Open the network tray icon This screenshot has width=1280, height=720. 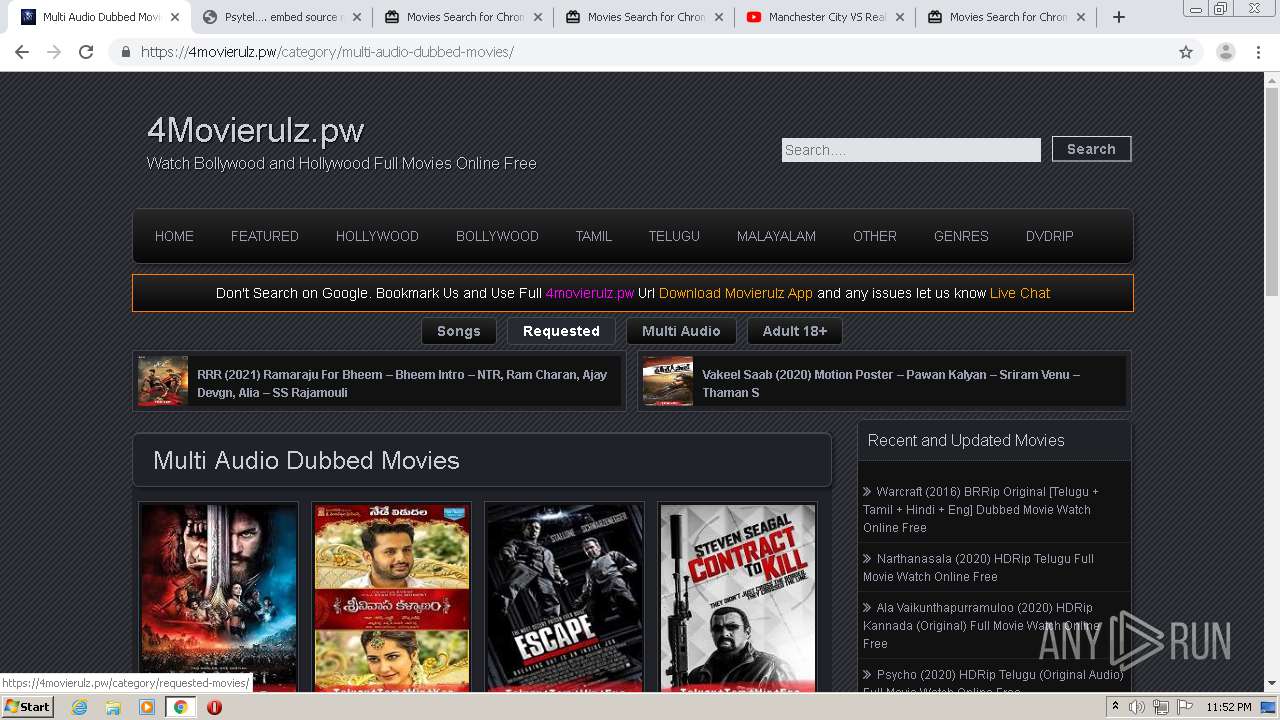(x=1161, y=707)
